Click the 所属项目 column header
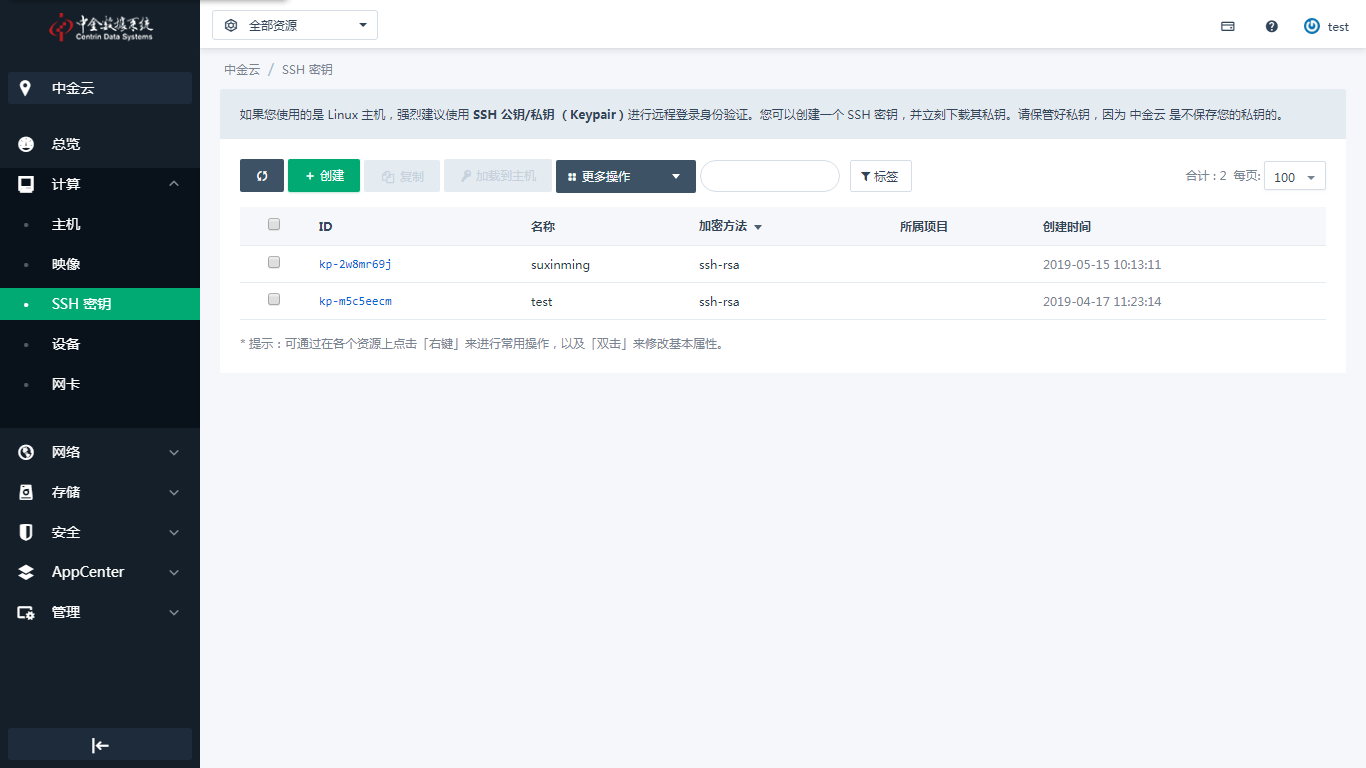Screen dimensions: 1366x768 click(x=924, y=227)
